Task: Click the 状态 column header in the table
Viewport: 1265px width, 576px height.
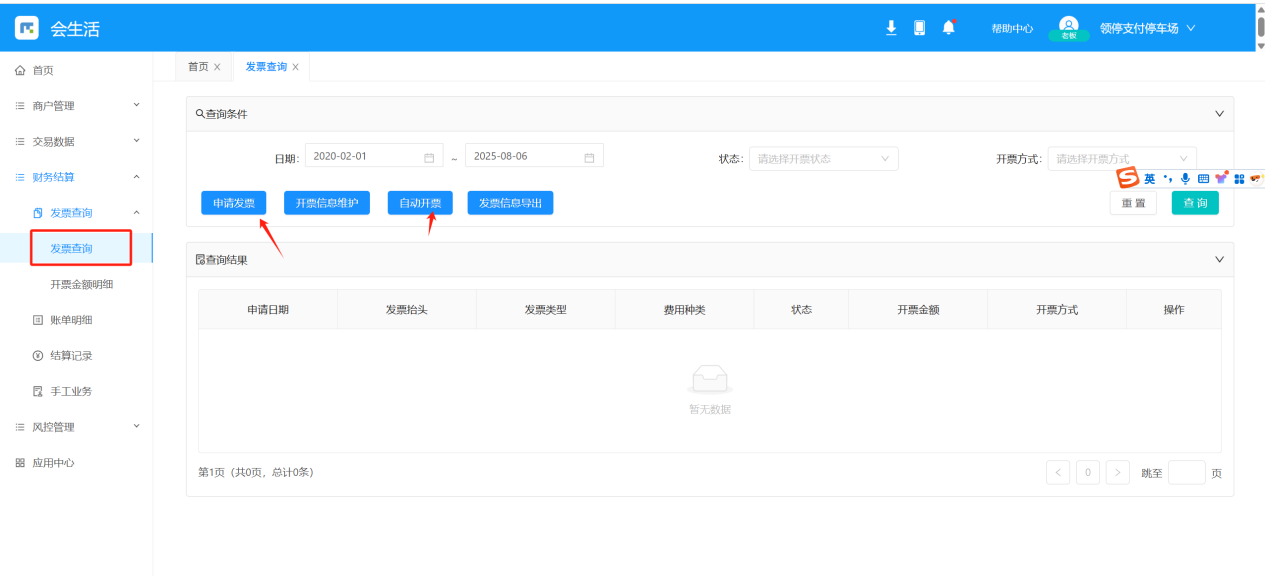Action: (802, 310)
